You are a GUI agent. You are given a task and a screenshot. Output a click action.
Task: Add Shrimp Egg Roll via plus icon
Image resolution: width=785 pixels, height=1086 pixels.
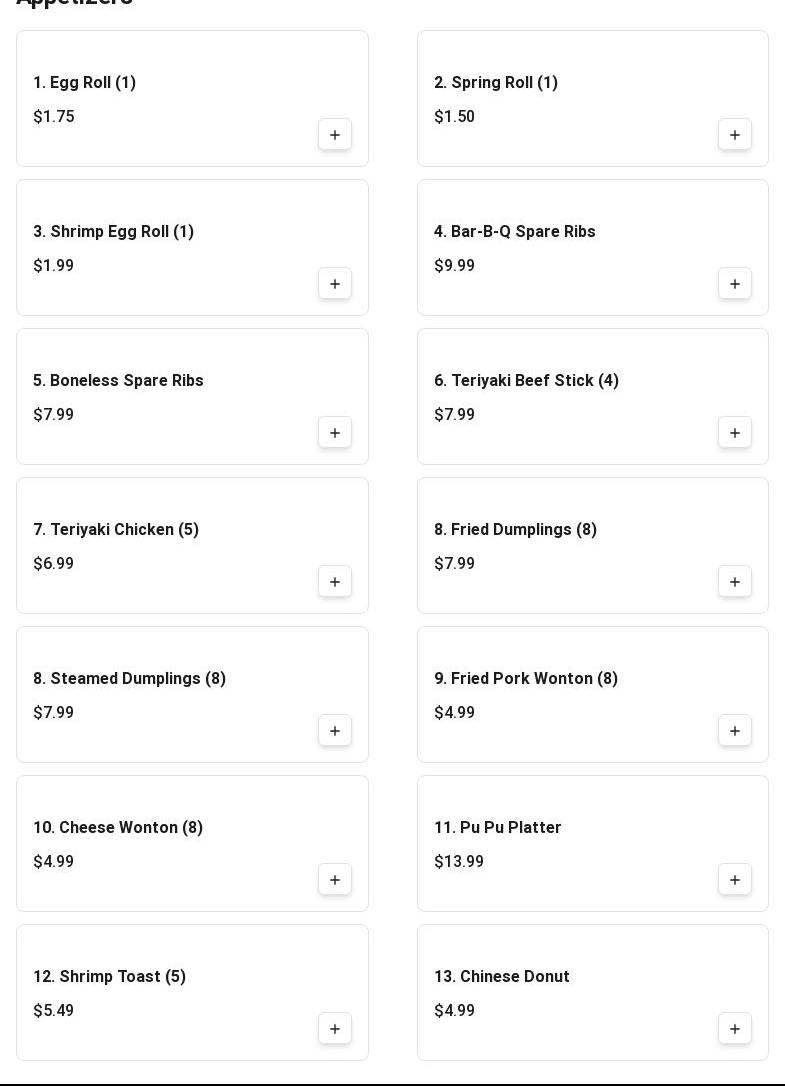[335, 284]
